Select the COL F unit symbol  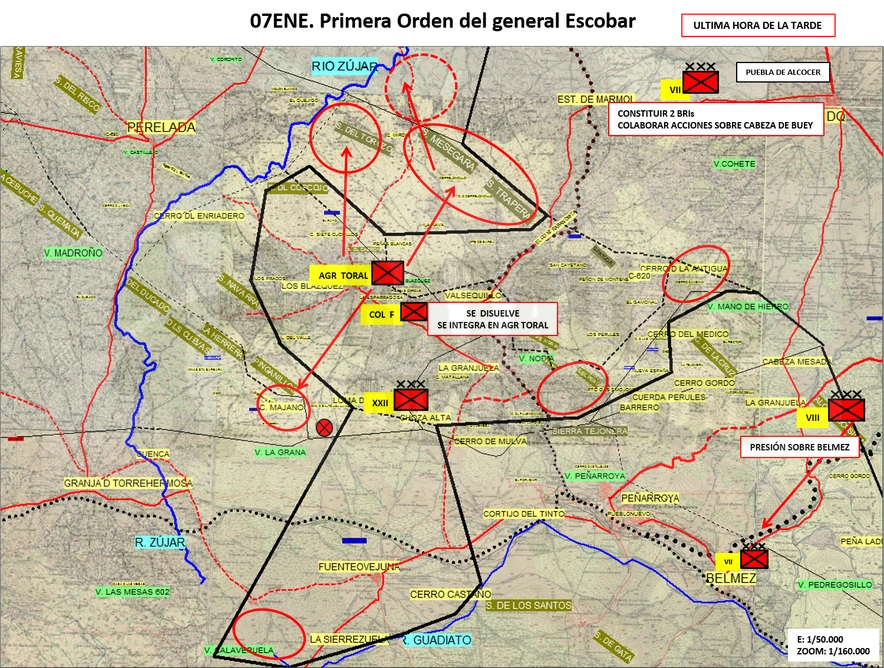click(x=414, y=312)
